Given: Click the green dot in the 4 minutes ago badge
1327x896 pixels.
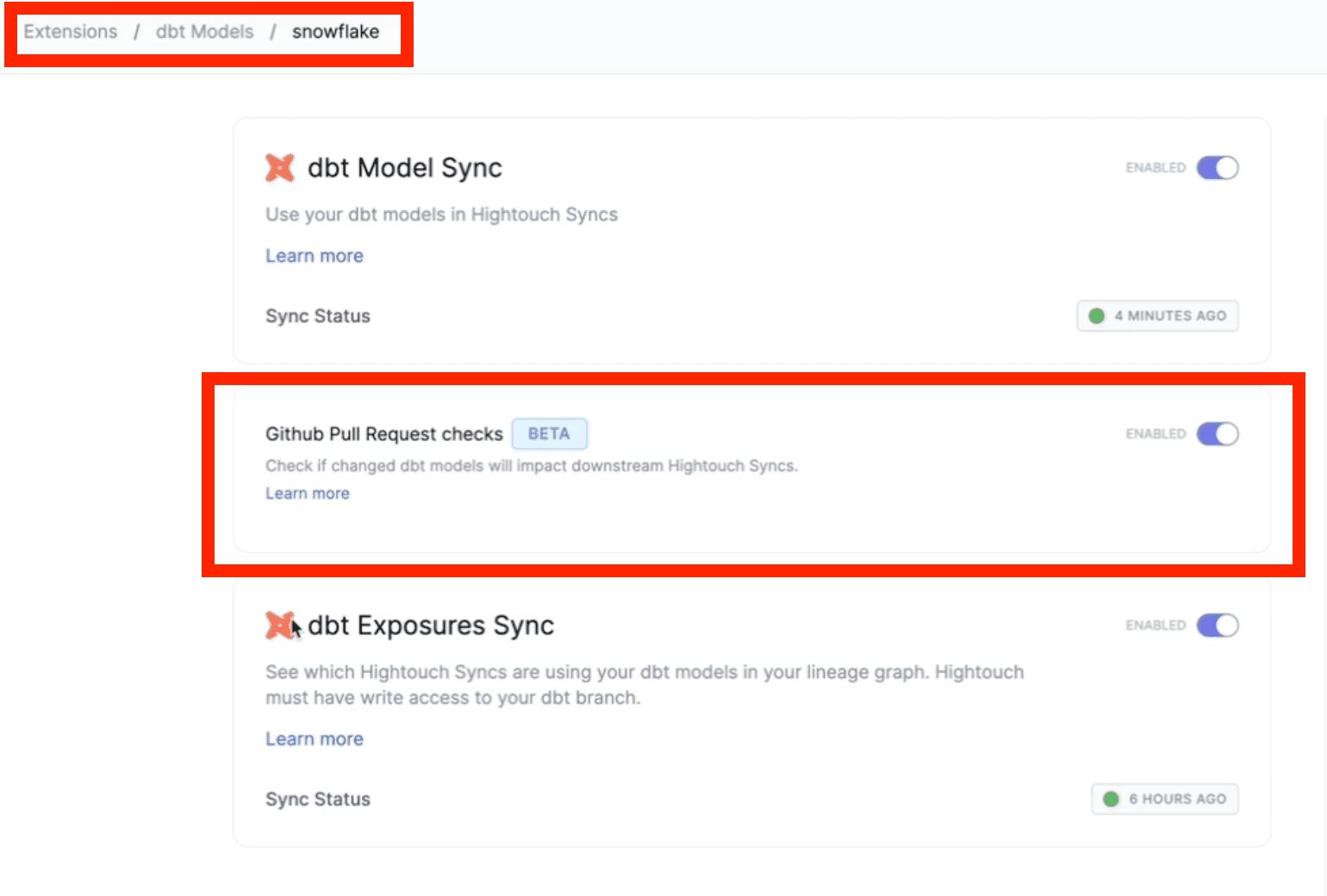Looking at the screenshot, I should click(1096, 316).
